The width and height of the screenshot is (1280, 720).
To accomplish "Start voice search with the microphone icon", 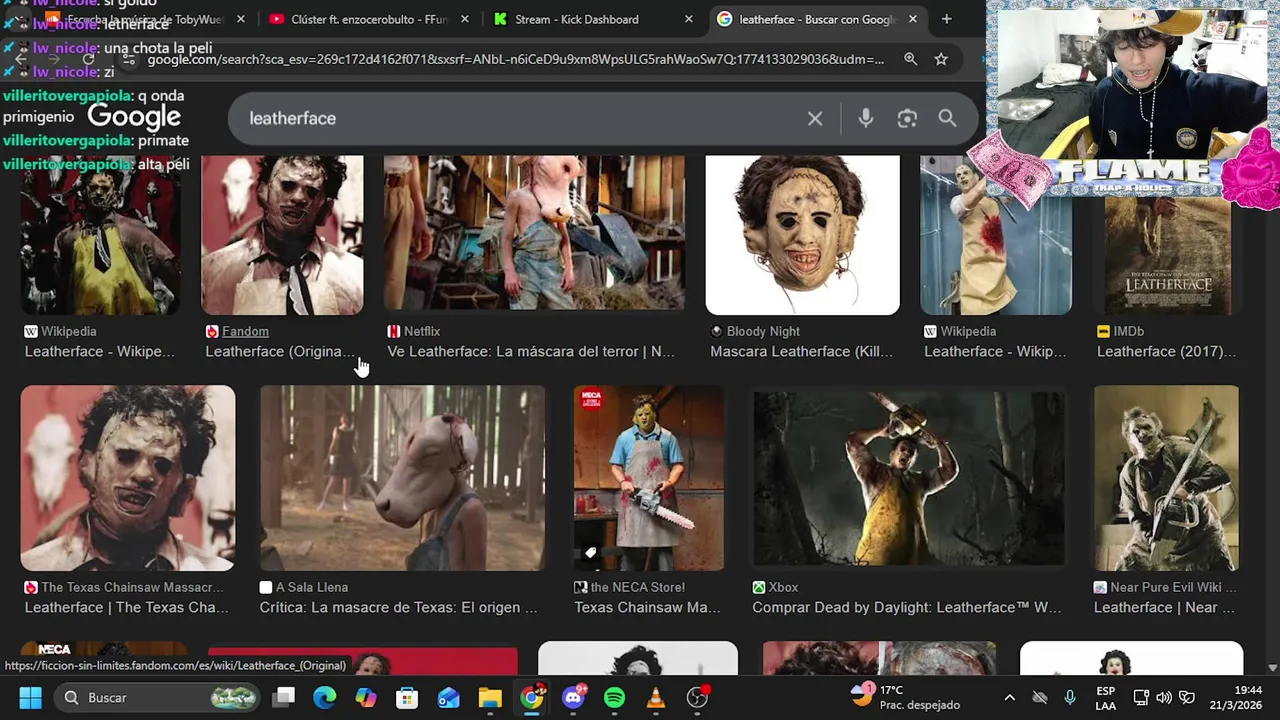I will coord(866,118).
